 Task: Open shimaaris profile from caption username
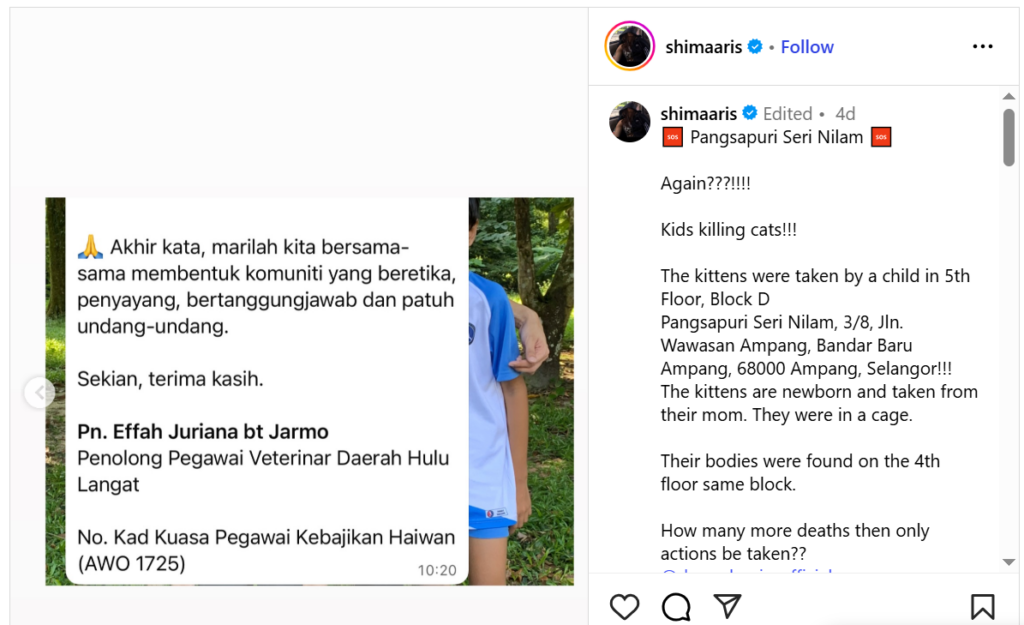tap(698, 114)
